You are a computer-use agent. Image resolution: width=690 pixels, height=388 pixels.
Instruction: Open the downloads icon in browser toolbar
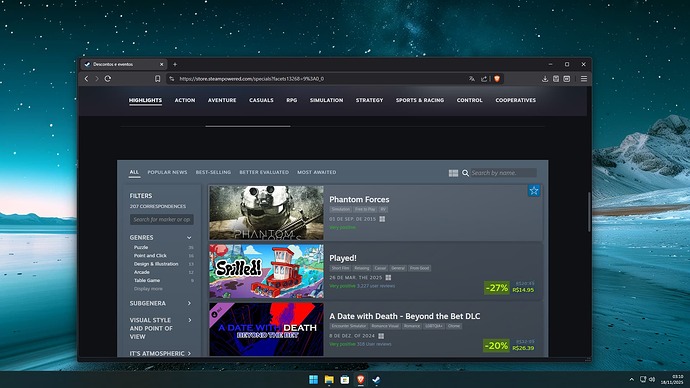point(545,79)
